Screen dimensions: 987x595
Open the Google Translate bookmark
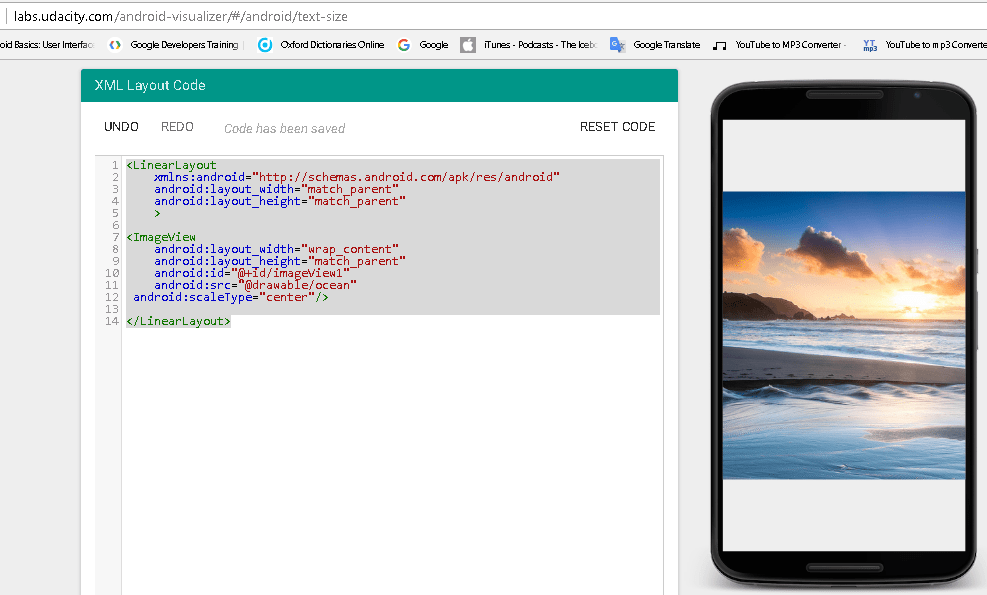click(x=655, y=44)
